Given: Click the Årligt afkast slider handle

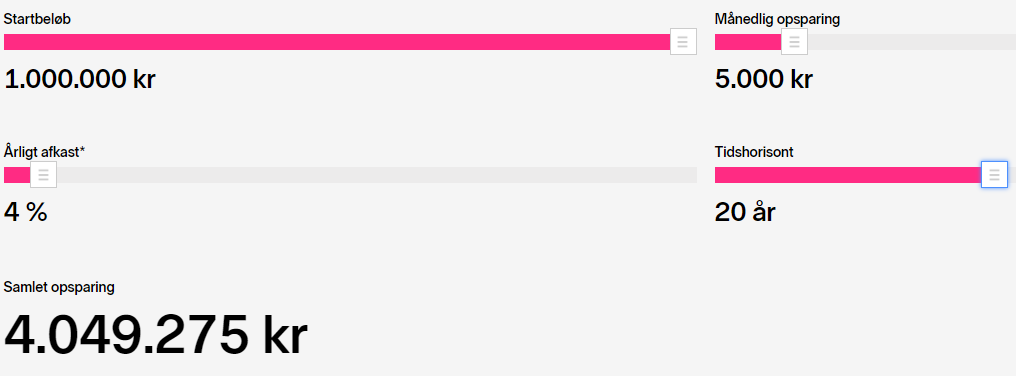Looking at the screenshot, I should click(x=43, y=175).
